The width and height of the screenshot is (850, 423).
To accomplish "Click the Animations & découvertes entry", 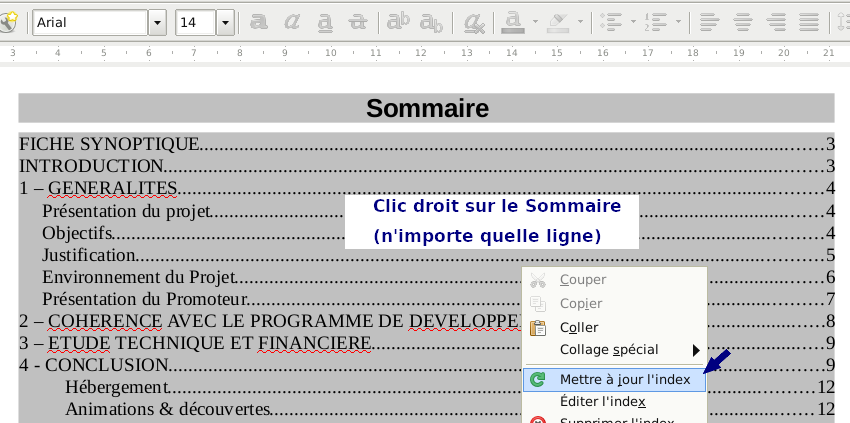I will tap(168, 409).
